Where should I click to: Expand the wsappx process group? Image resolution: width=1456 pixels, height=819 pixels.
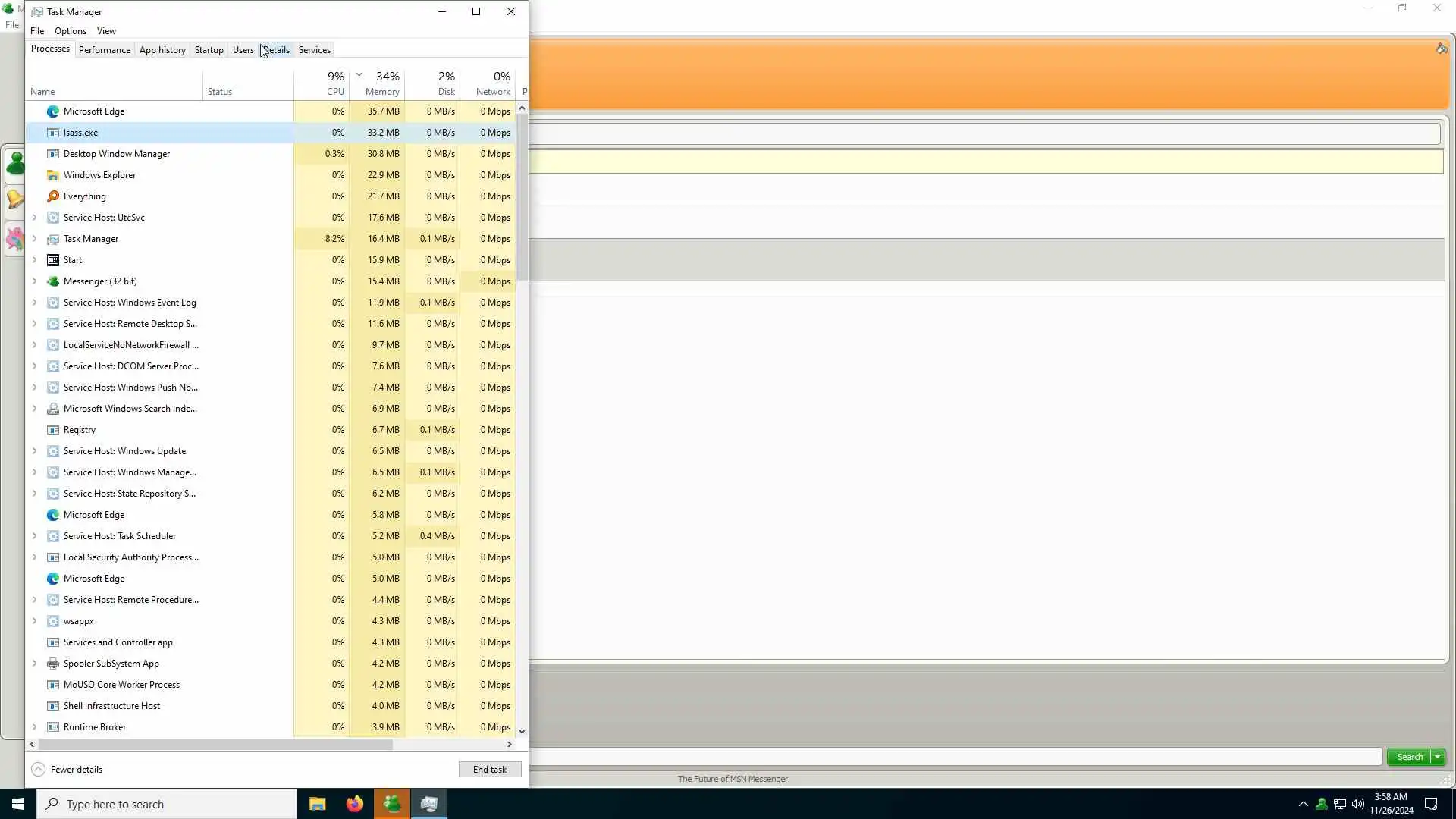point(34,621)
